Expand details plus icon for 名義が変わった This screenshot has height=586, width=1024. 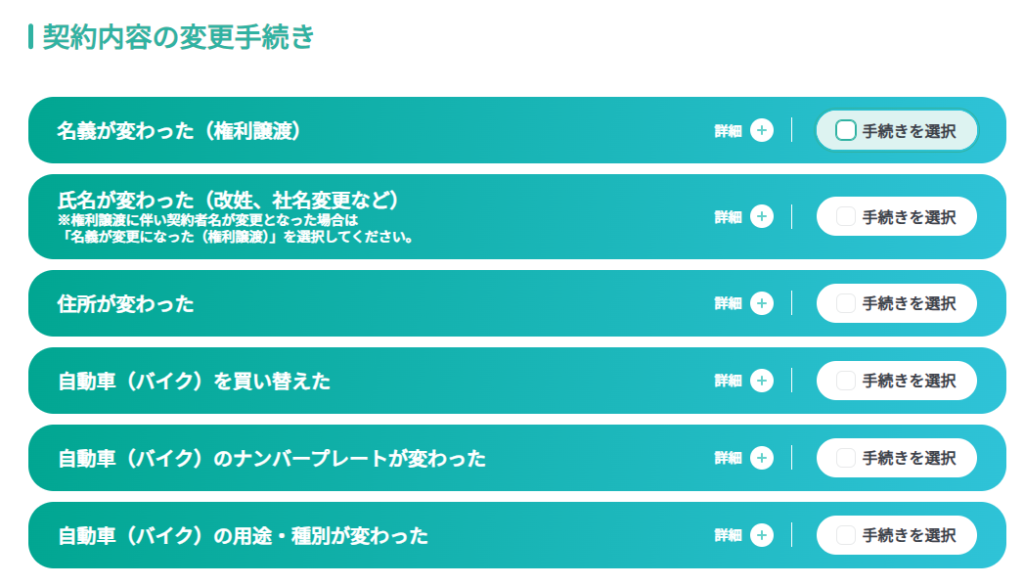point(761,131)
